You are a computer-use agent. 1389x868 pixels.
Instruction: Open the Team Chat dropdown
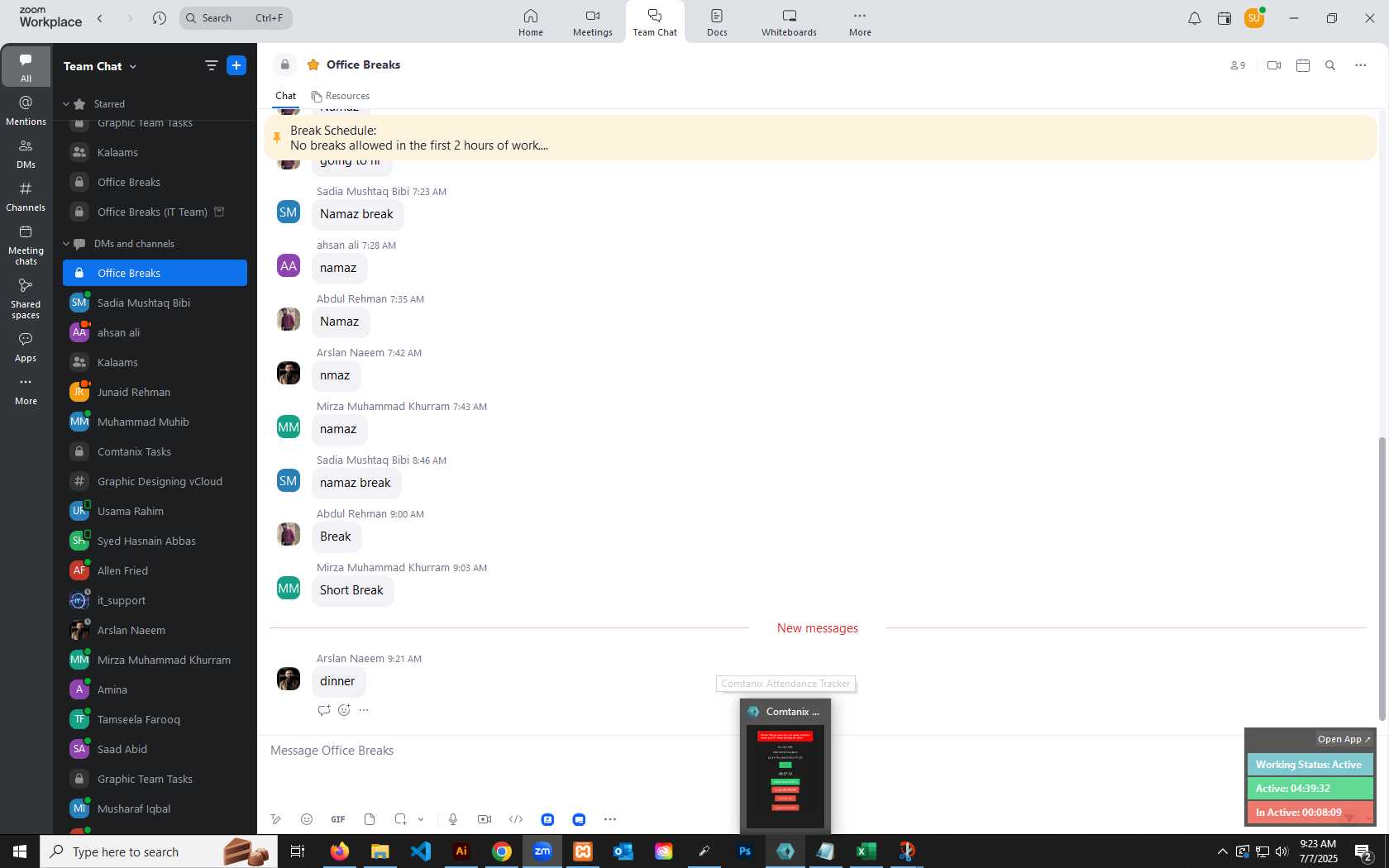pos(100,66)
